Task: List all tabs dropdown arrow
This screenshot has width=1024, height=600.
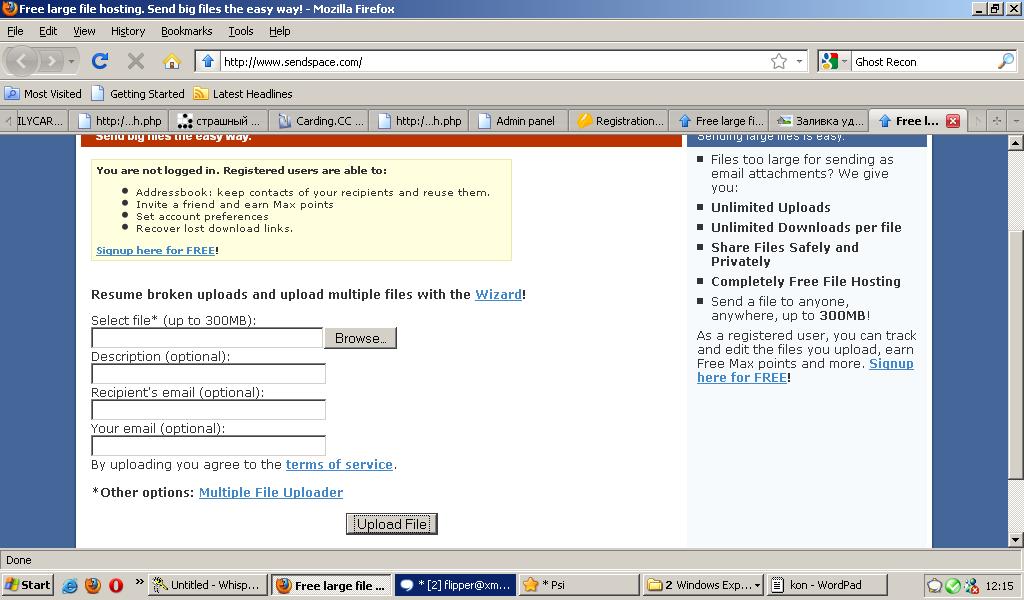Action: 1016,121
